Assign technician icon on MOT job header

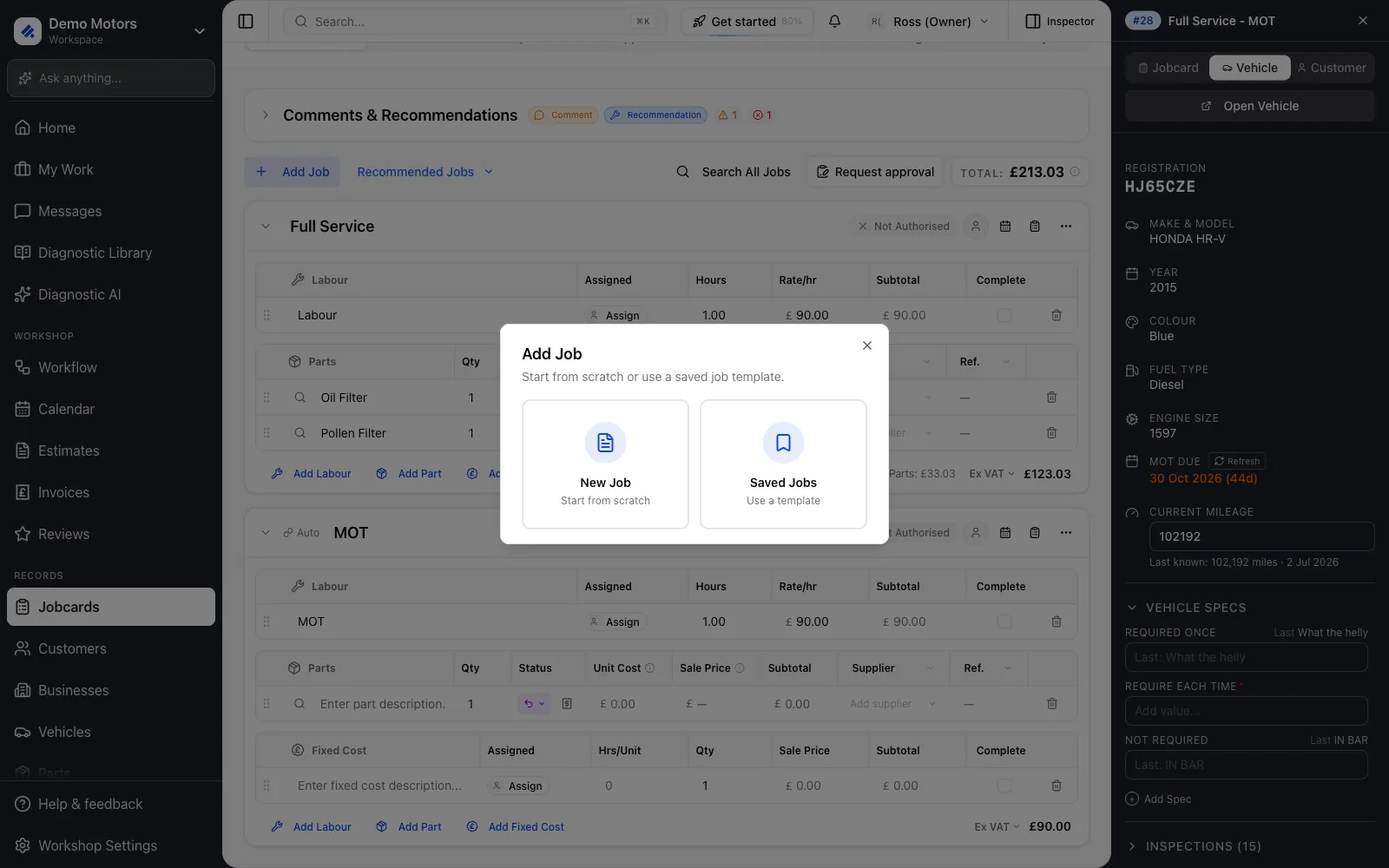click(x=976, y=533)
